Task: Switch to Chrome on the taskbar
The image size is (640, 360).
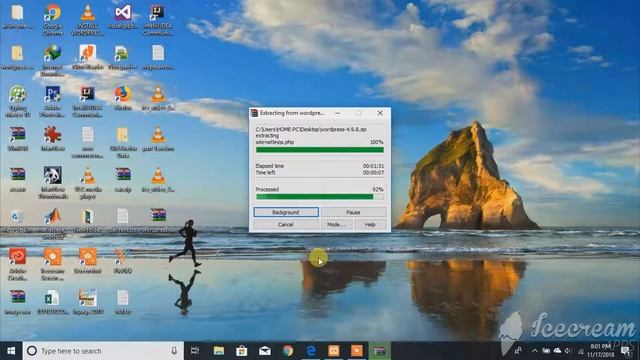Action: [x=288, y=351]
